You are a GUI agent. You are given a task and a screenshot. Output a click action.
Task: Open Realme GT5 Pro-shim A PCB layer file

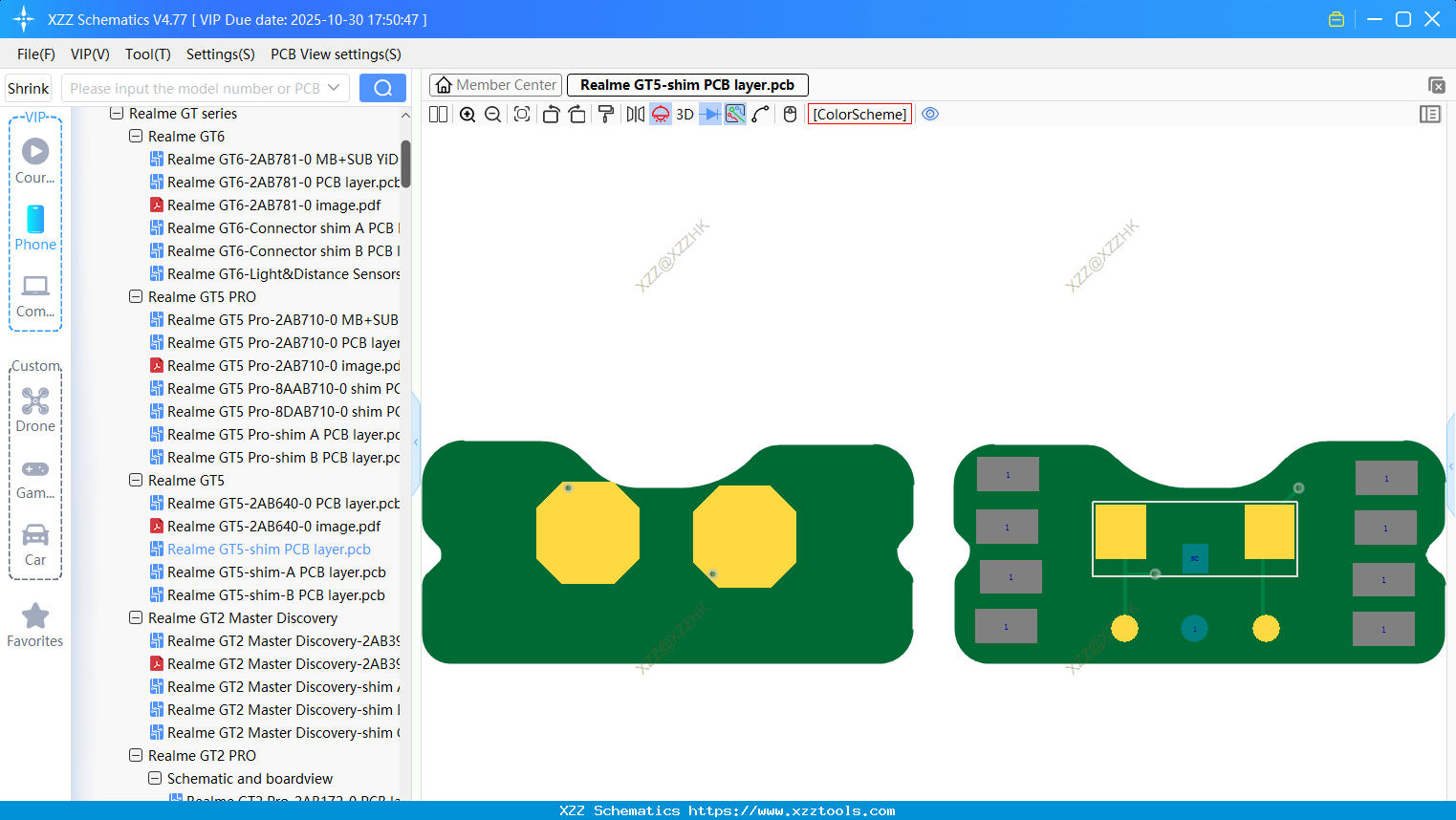pyautogui.click(x=275, y=435)
